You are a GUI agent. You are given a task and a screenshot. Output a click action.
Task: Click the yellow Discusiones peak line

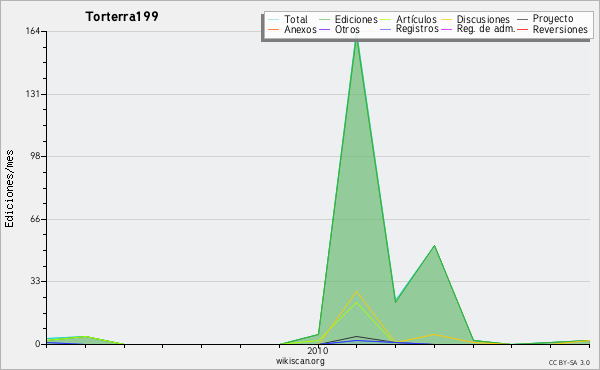pos(356,292)
